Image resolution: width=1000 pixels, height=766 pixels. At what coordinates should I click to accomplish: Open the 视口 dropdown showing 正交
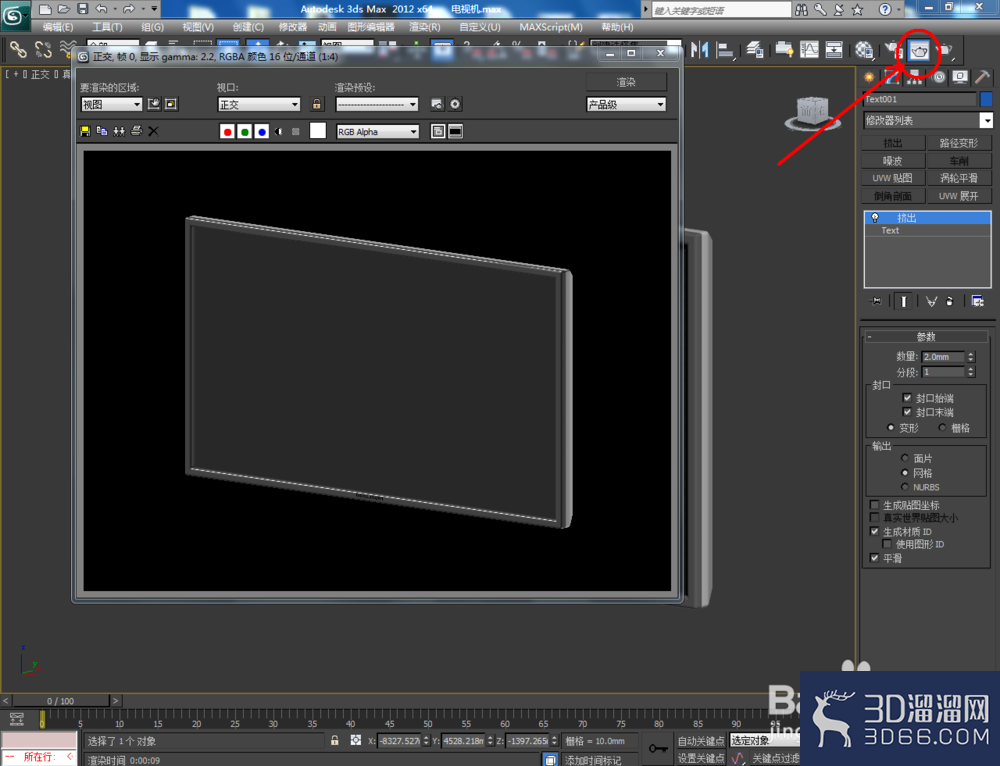[258, 104]
